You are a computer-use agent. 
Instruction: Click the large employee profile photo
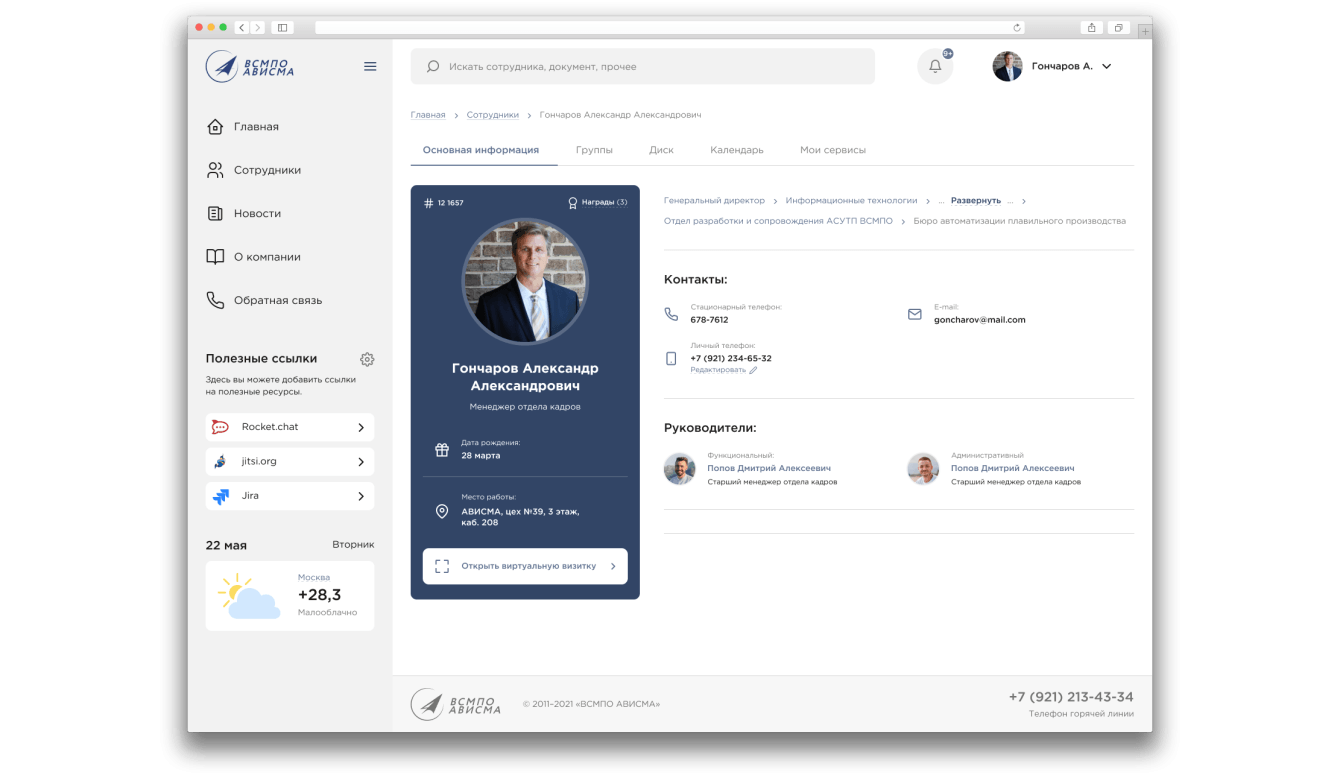click(x=525, y=281)
